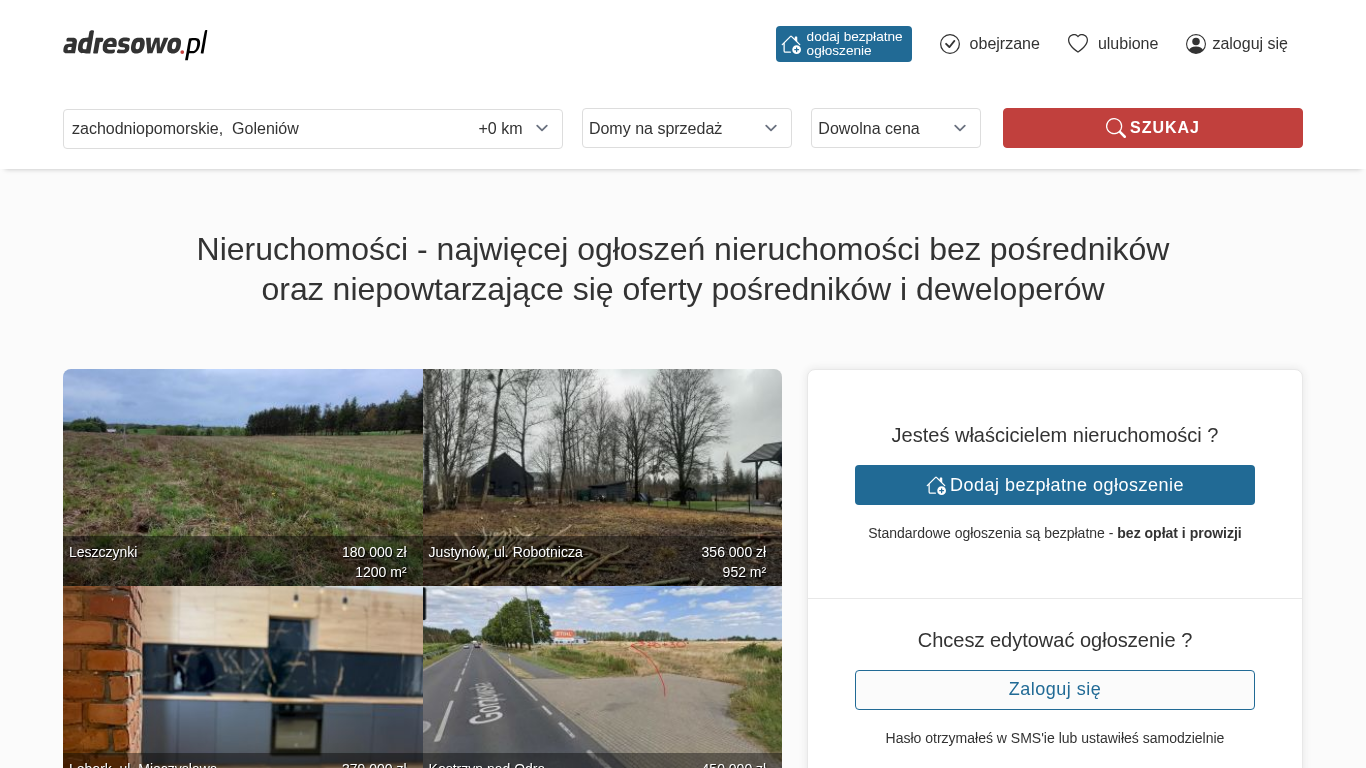This screenshot has height=768, width=1366.
Task: Open obejrzane viewed listings
Action: [1003, 44]
